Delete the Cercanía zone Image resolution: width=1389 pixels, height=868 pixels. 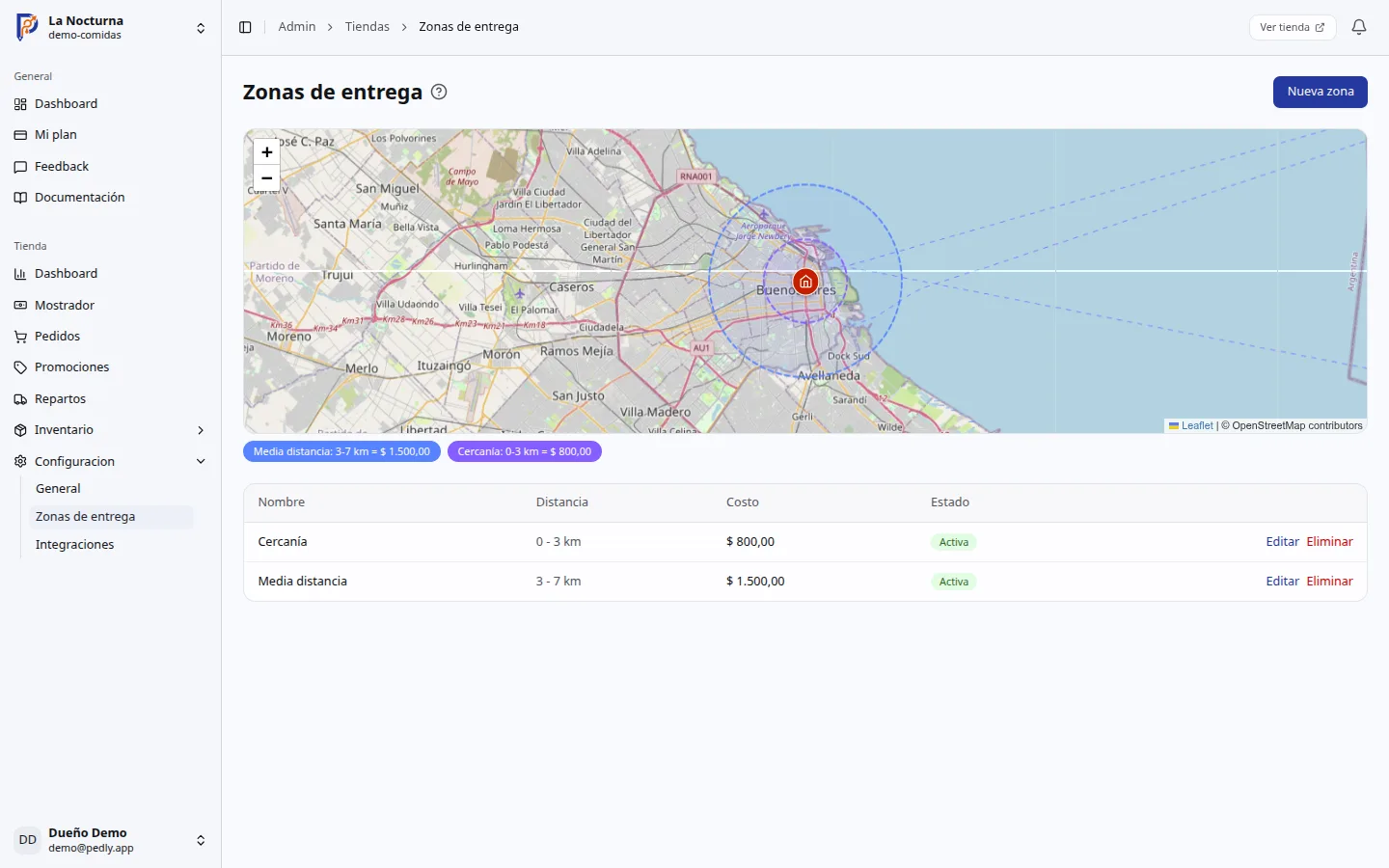click(x=1329, y=542)
